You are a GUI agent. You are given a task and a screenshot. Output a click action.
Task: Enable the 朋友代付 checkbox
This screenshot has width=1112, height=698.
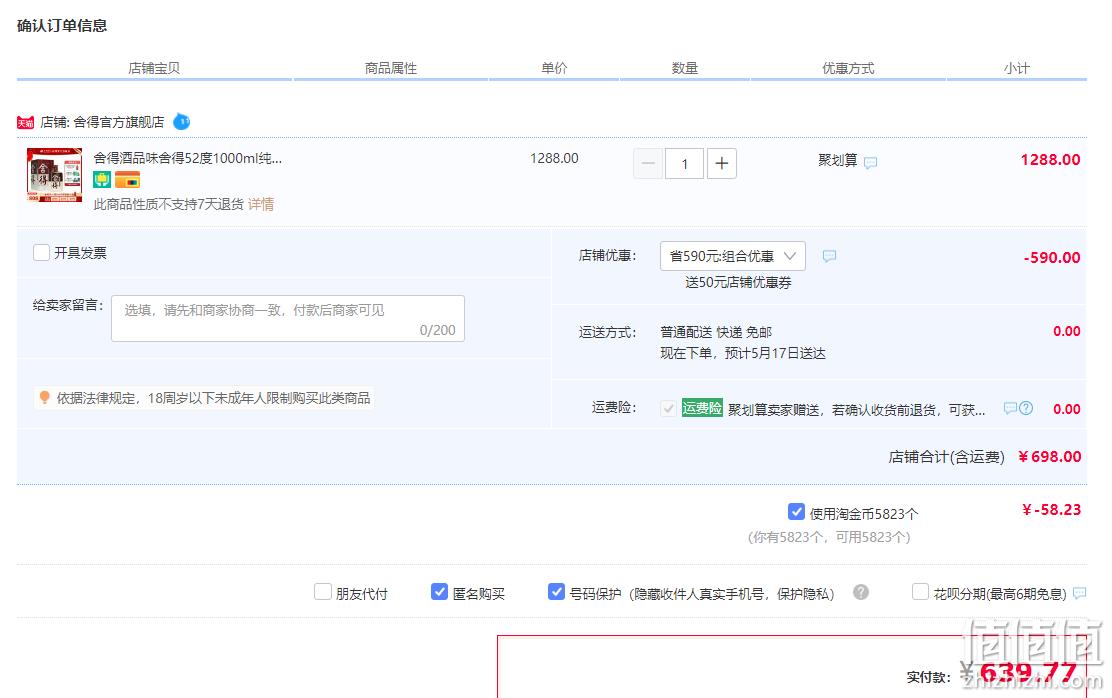[x=323, y=592]
